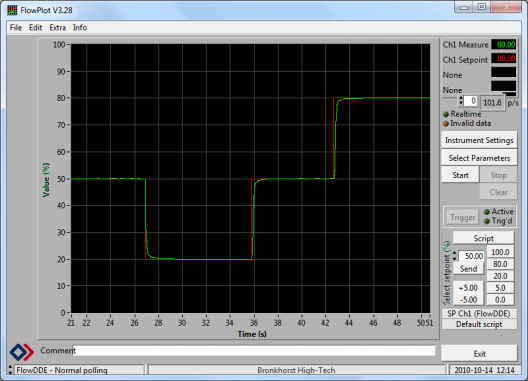Click into the Comment text field
Screen dimensions: 528x381
254,351
